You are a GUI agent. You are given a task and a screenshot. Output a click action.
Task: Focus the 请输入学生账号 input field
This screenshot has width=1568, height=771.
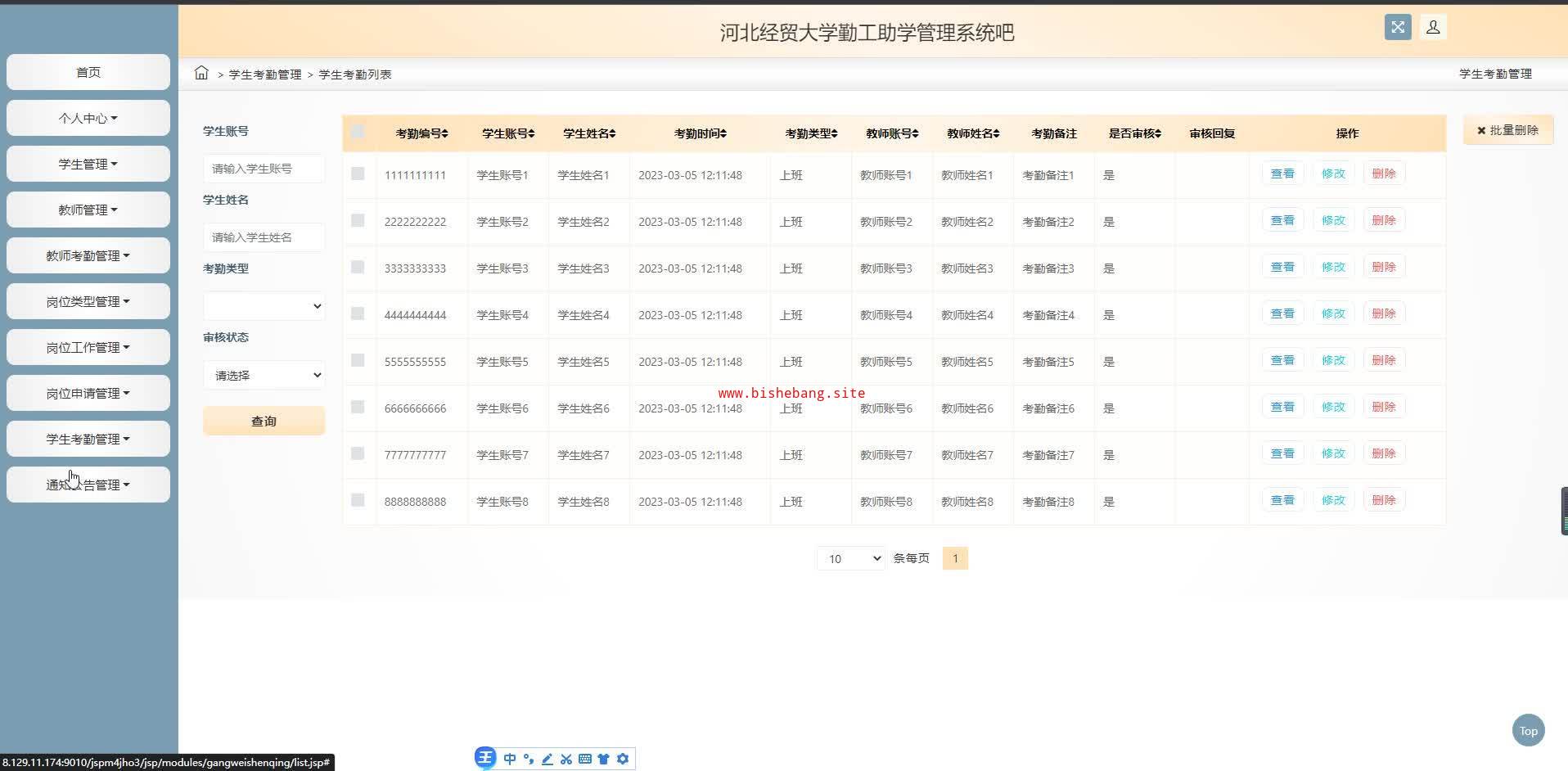[264, 169]
